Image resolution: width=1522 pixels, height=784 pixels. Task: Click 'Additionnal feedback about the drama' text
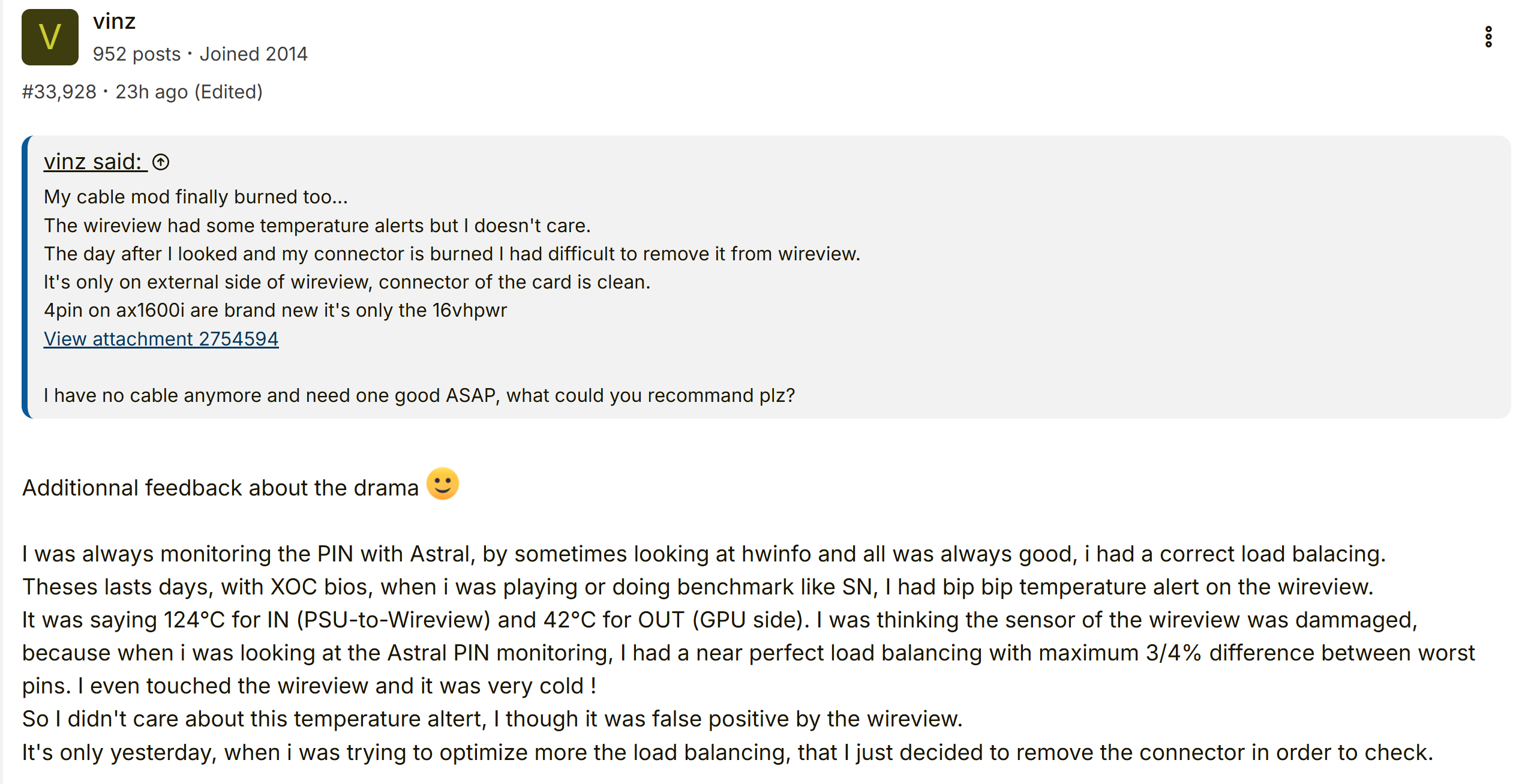(x=220, y=488)
